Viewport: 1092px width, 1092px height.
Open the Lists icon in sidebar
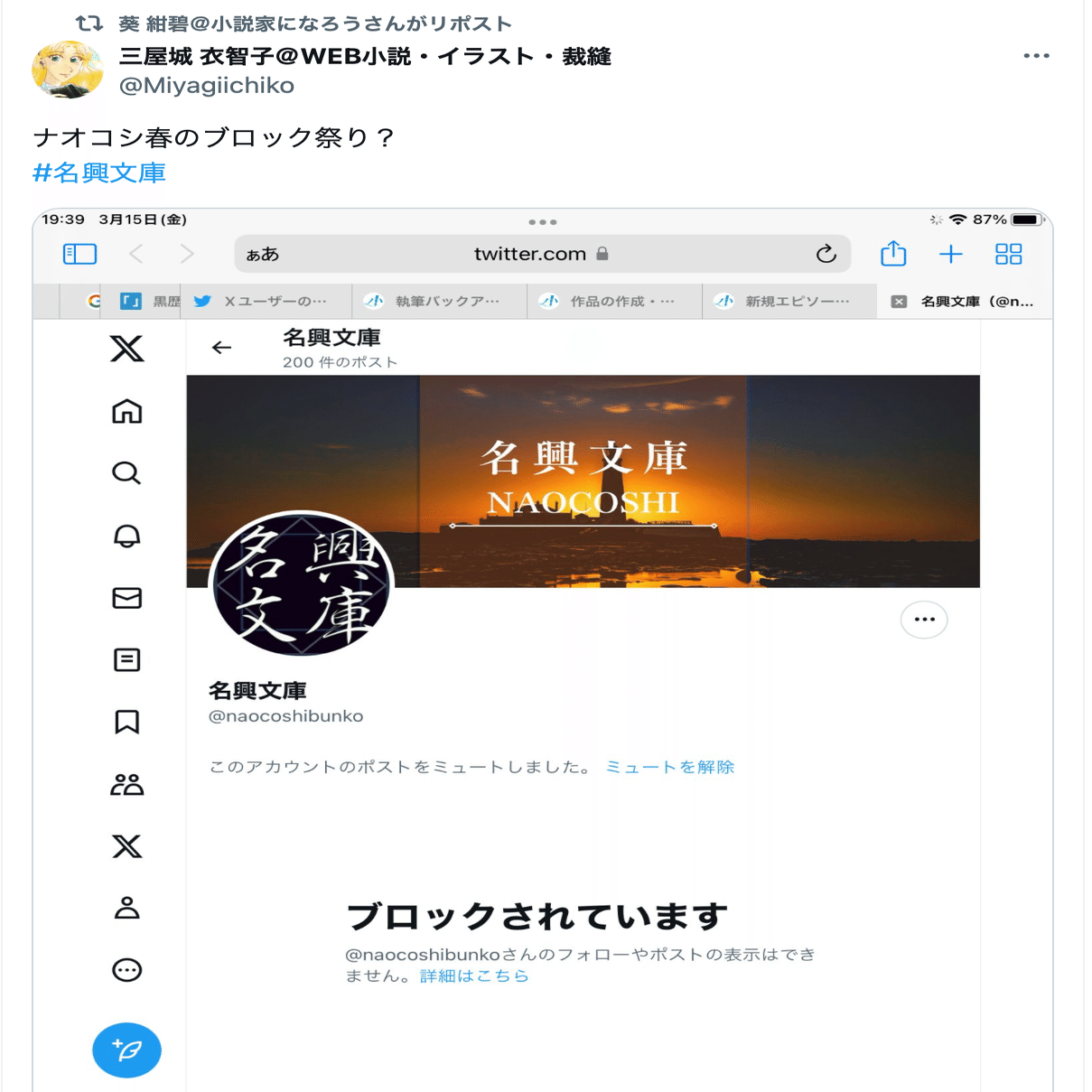click(x=126, y=660)
